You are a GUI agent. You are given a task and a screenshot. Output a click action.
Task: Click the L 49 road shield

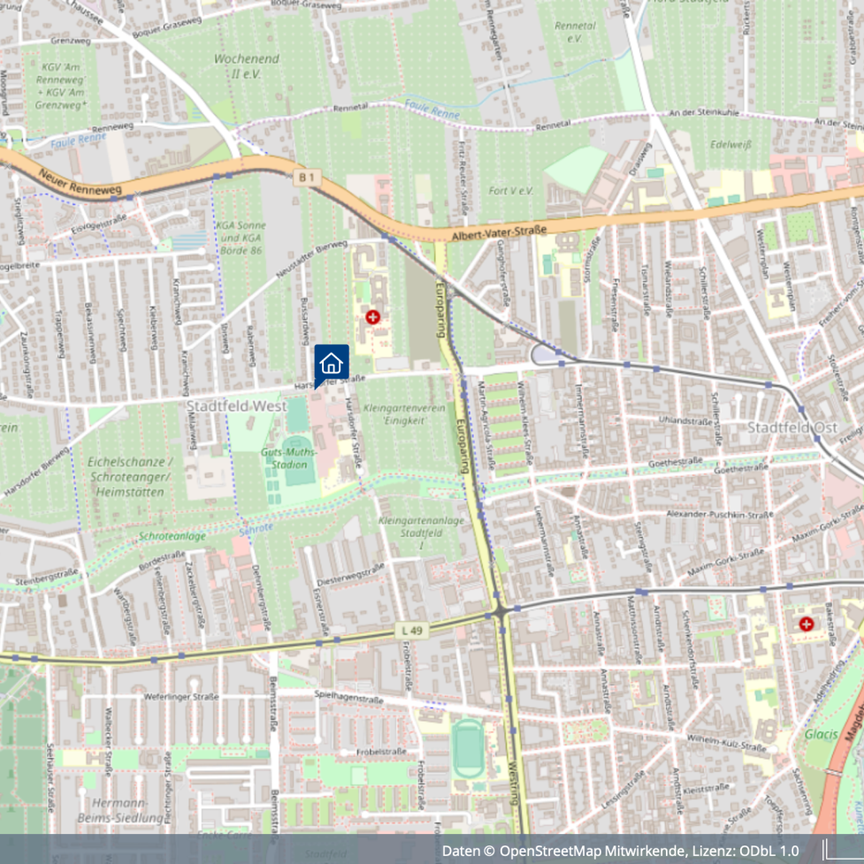pos(412,631)
